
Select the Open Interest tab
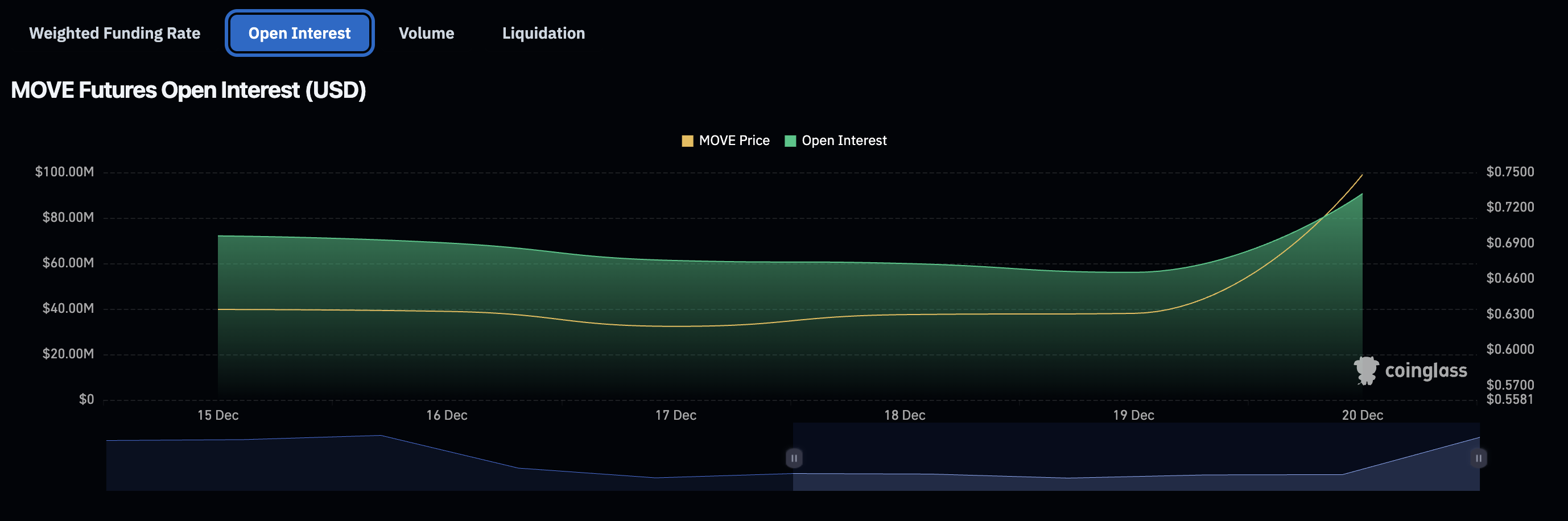point(299,33)
